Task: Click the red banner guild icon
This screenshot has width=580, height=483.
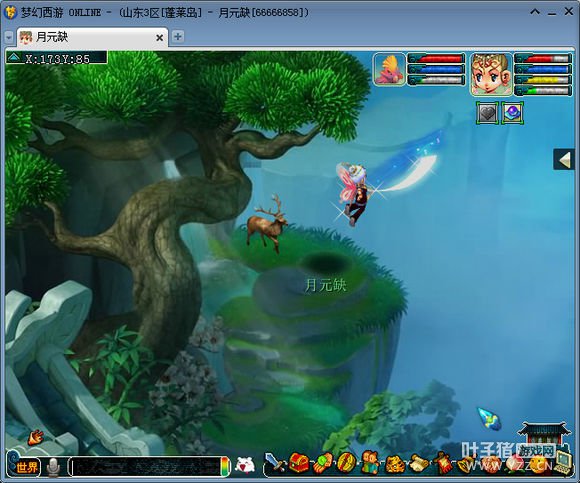Action: click(x=443, y=463)
